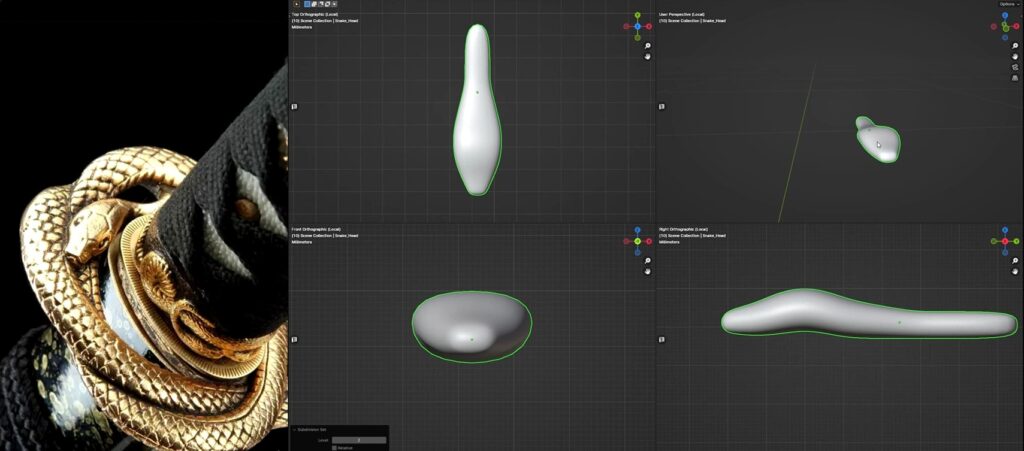
Task: Click negative X axis on User Perspective gizmo
Action: pos(993,27)
